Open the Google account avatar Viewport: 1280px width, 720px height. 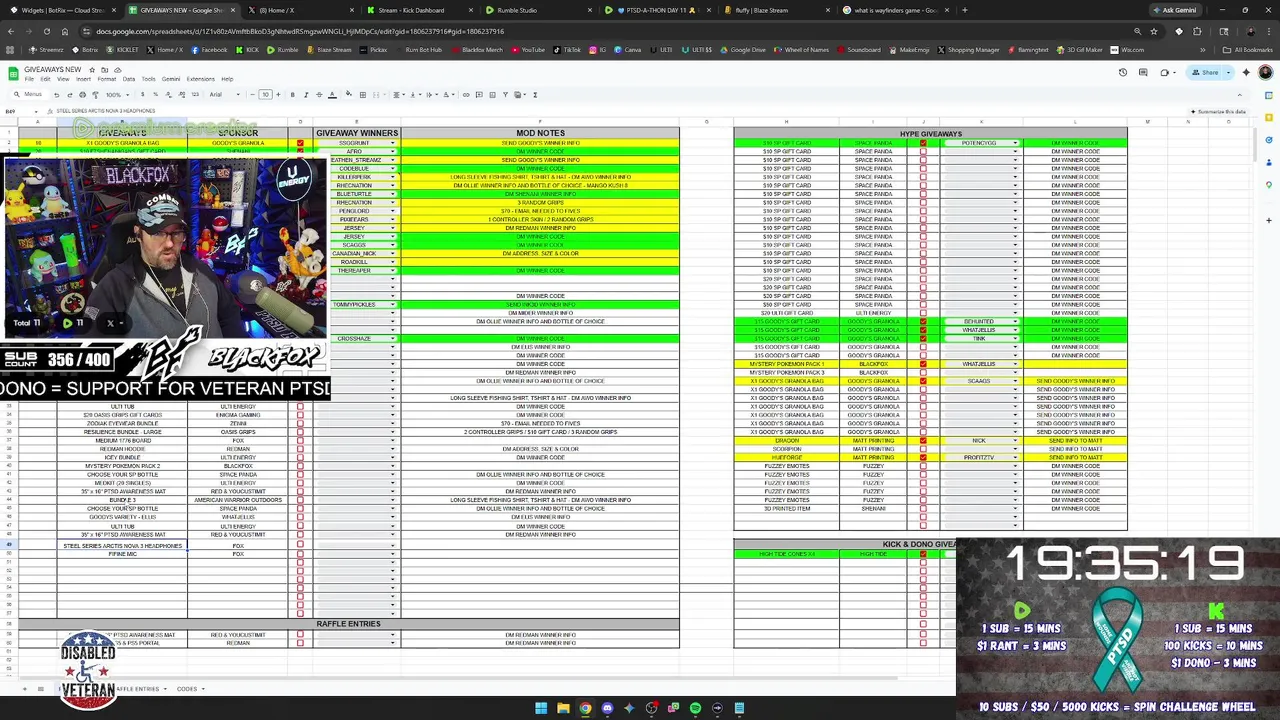click(x=1266, y=72)
